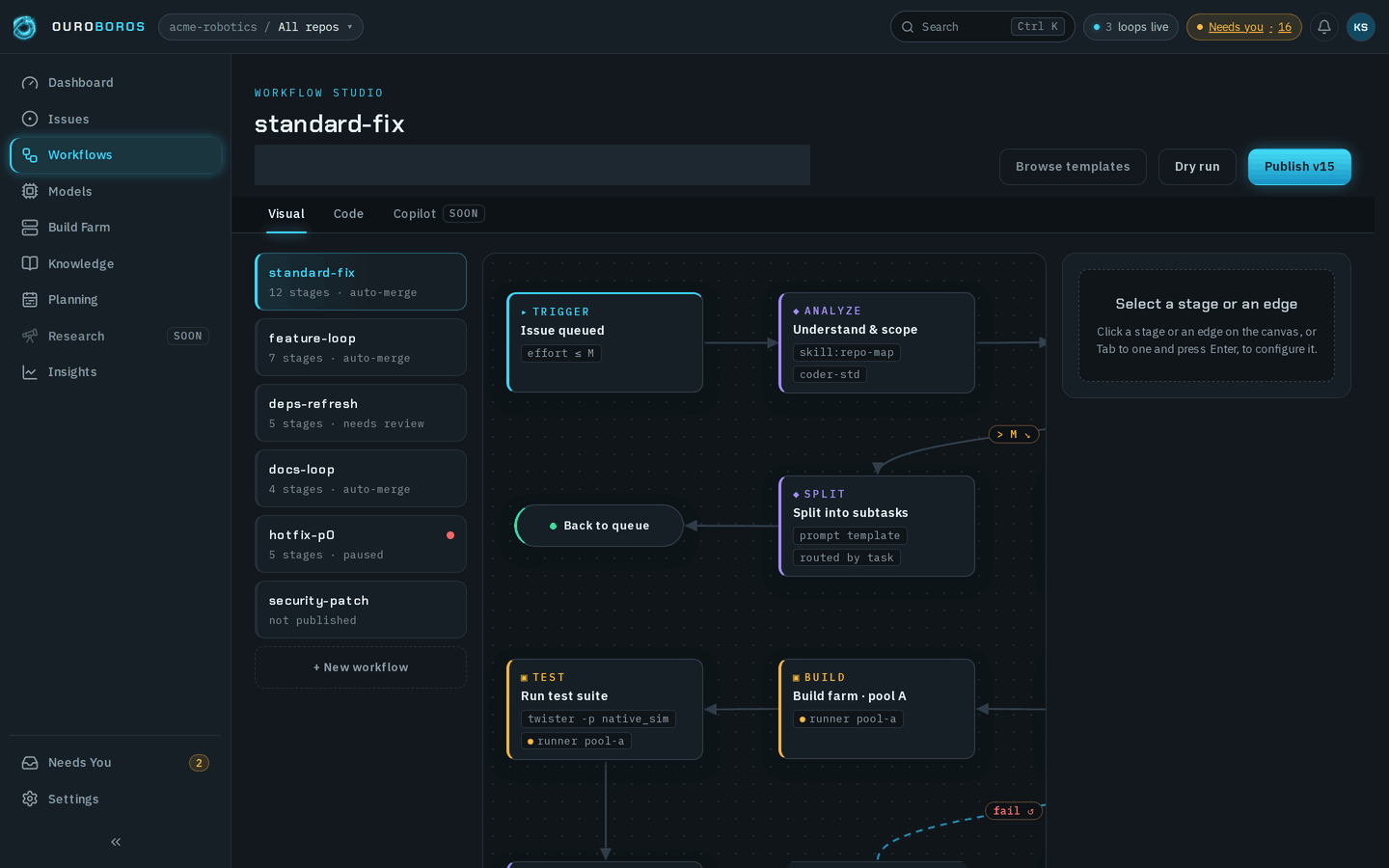Screen dimensions: 1389x868
Task: Open the Dashboard gauge icon
Action: point(30,83)
